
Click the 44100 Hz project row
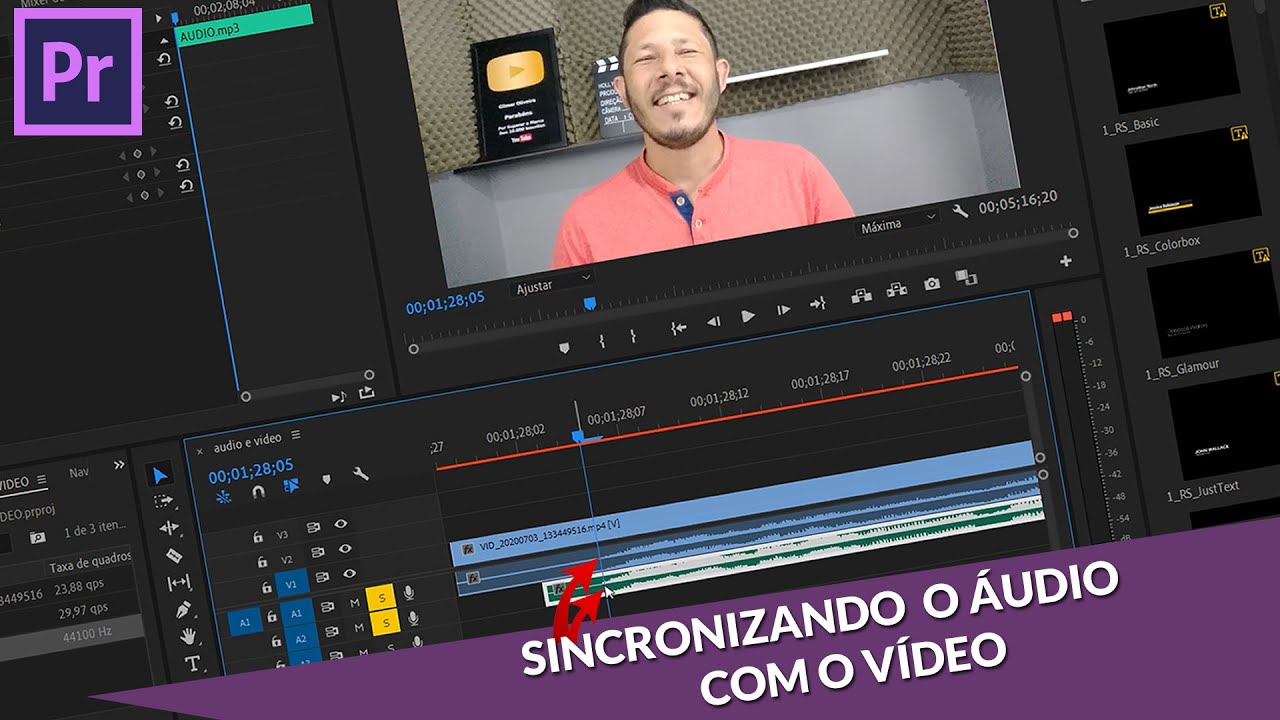click(73, 635)
